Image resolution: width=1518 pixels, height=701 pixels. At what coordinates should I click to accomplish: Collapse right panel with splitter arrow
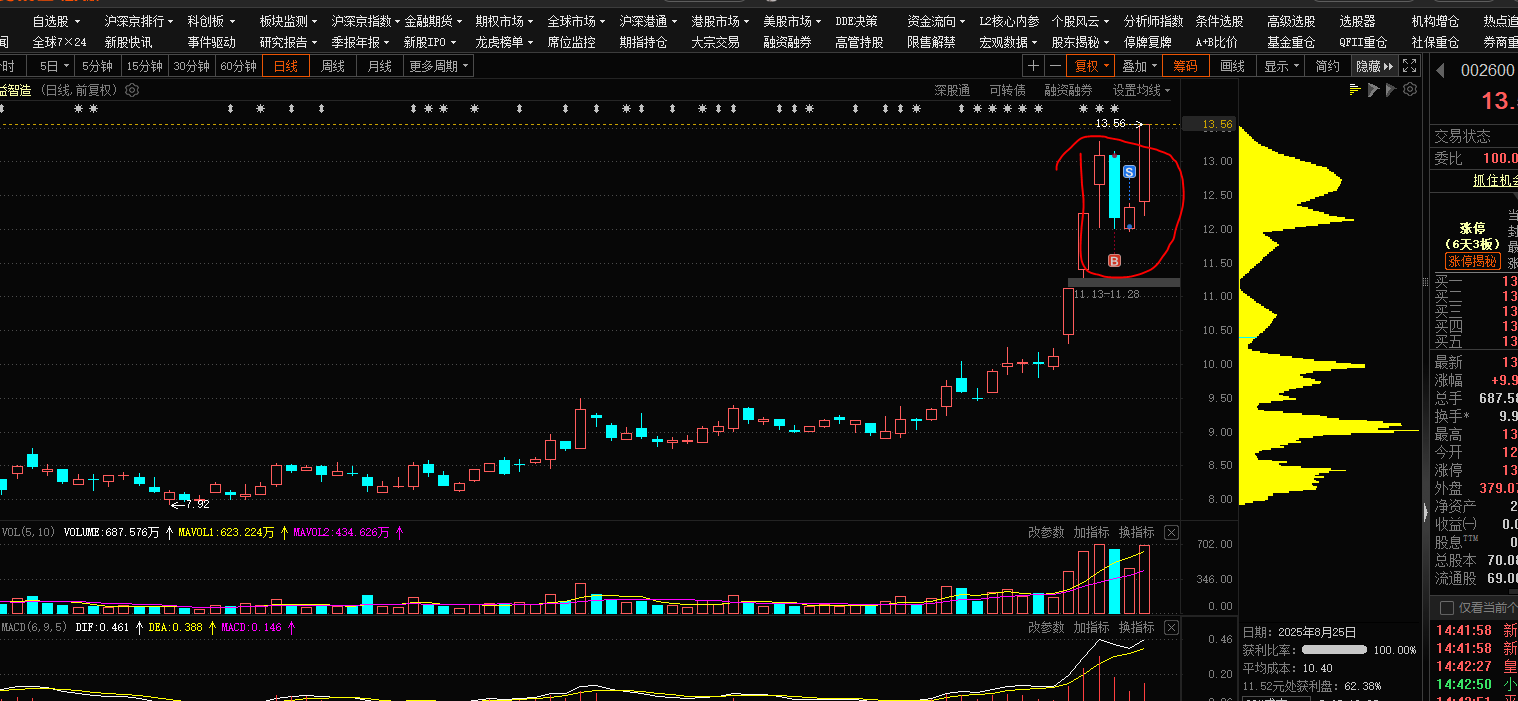tap(1424, 511)
